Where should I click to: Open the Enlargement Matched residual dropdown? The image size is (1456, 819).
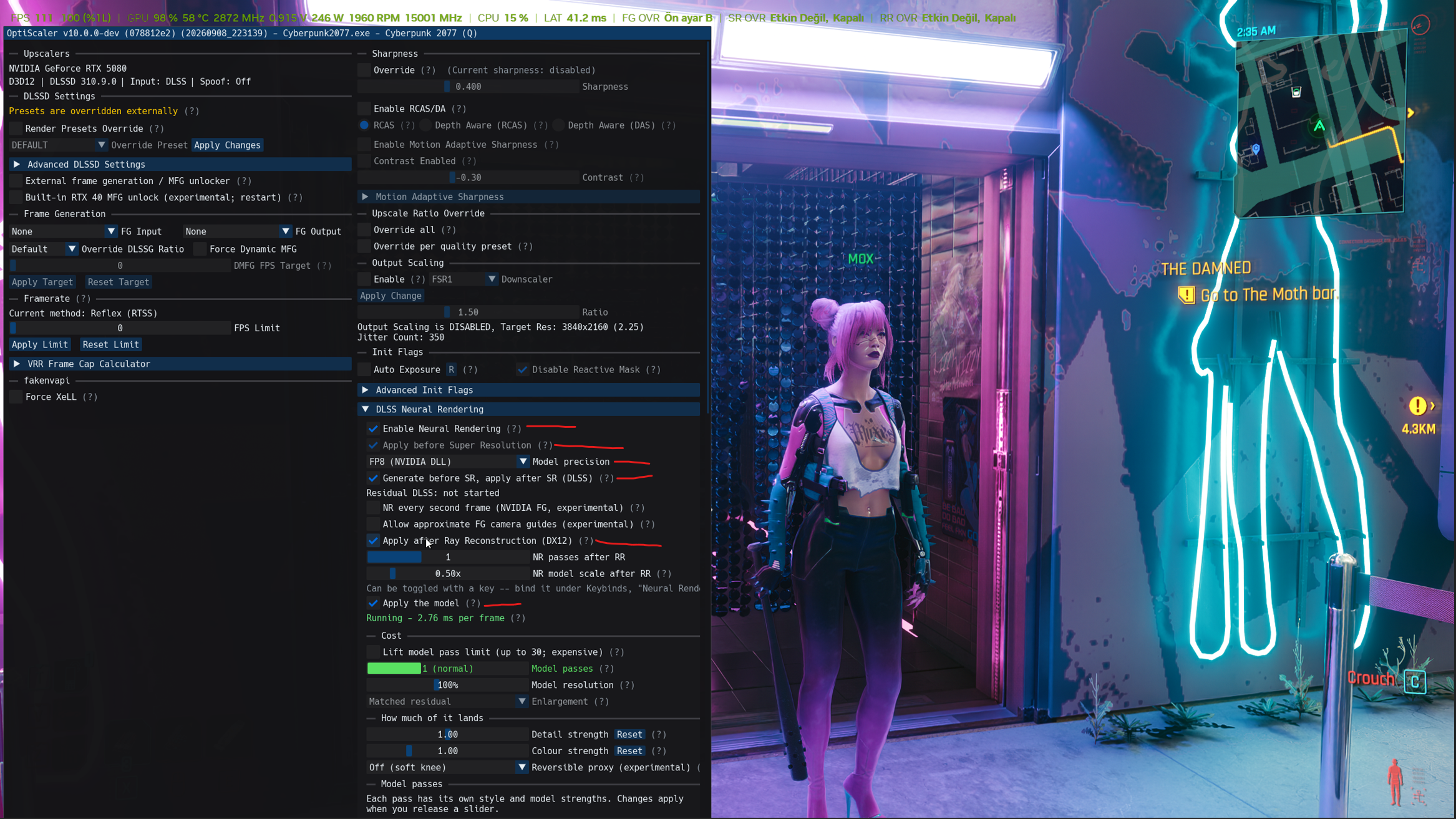coord(447,701)
